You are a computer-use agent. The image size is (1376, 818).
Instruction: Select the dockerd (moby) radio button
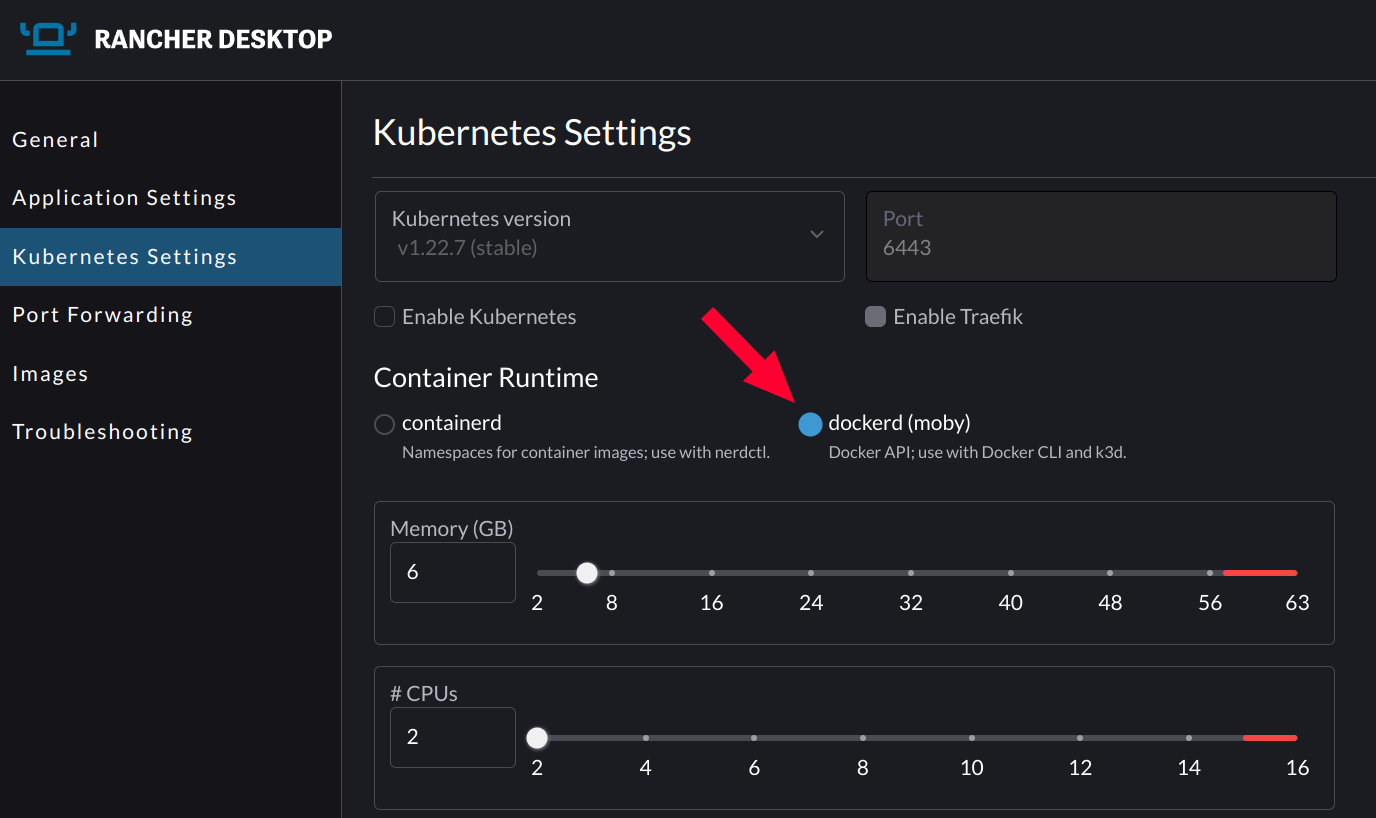pos(810,425)
